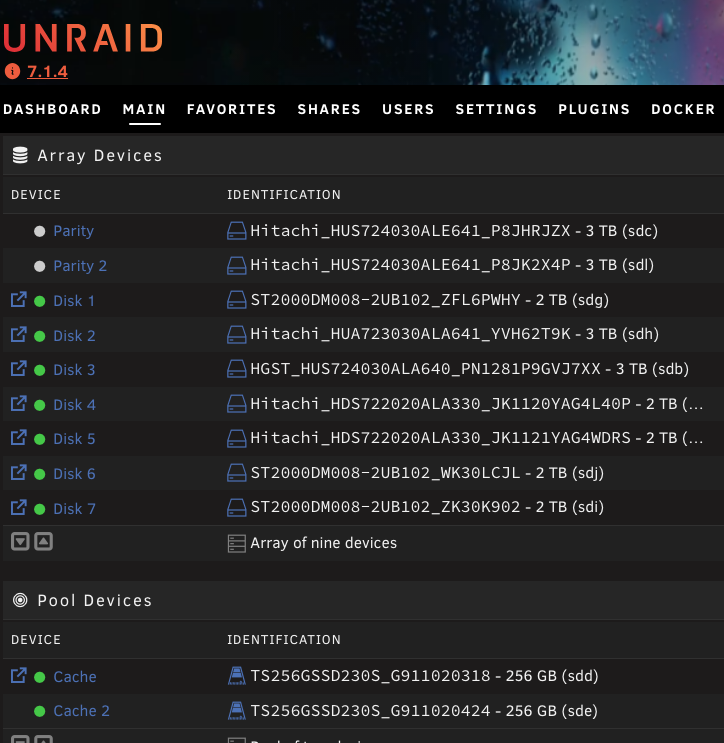Open the Cache pool device link
This screenshot has height=743, width=724.
pyautogui.click(x=75, y=677)
